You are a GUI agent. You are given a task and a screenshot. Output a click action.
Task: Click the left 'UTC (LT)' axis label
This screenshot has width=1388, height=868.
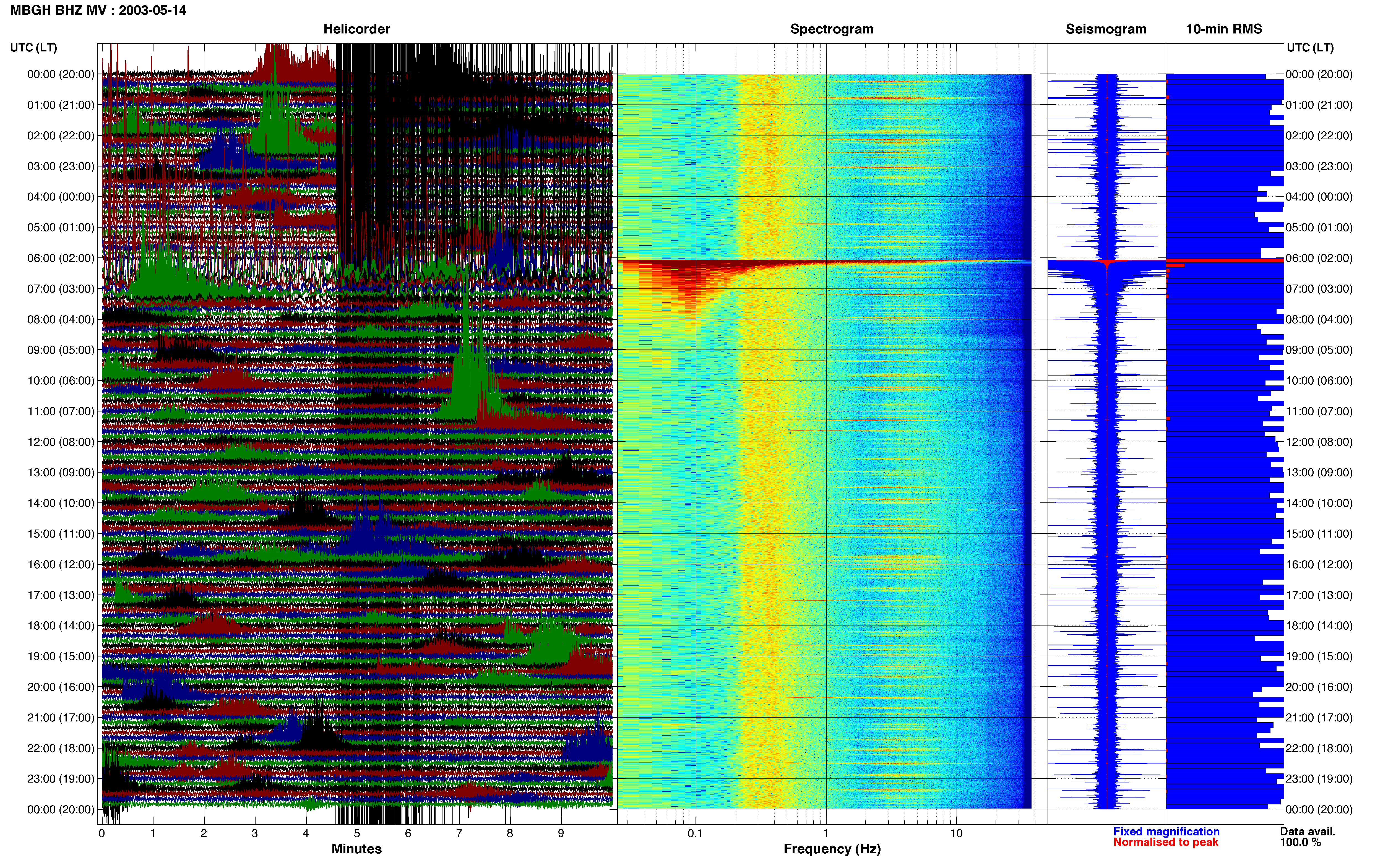click(x=34, y=48)
